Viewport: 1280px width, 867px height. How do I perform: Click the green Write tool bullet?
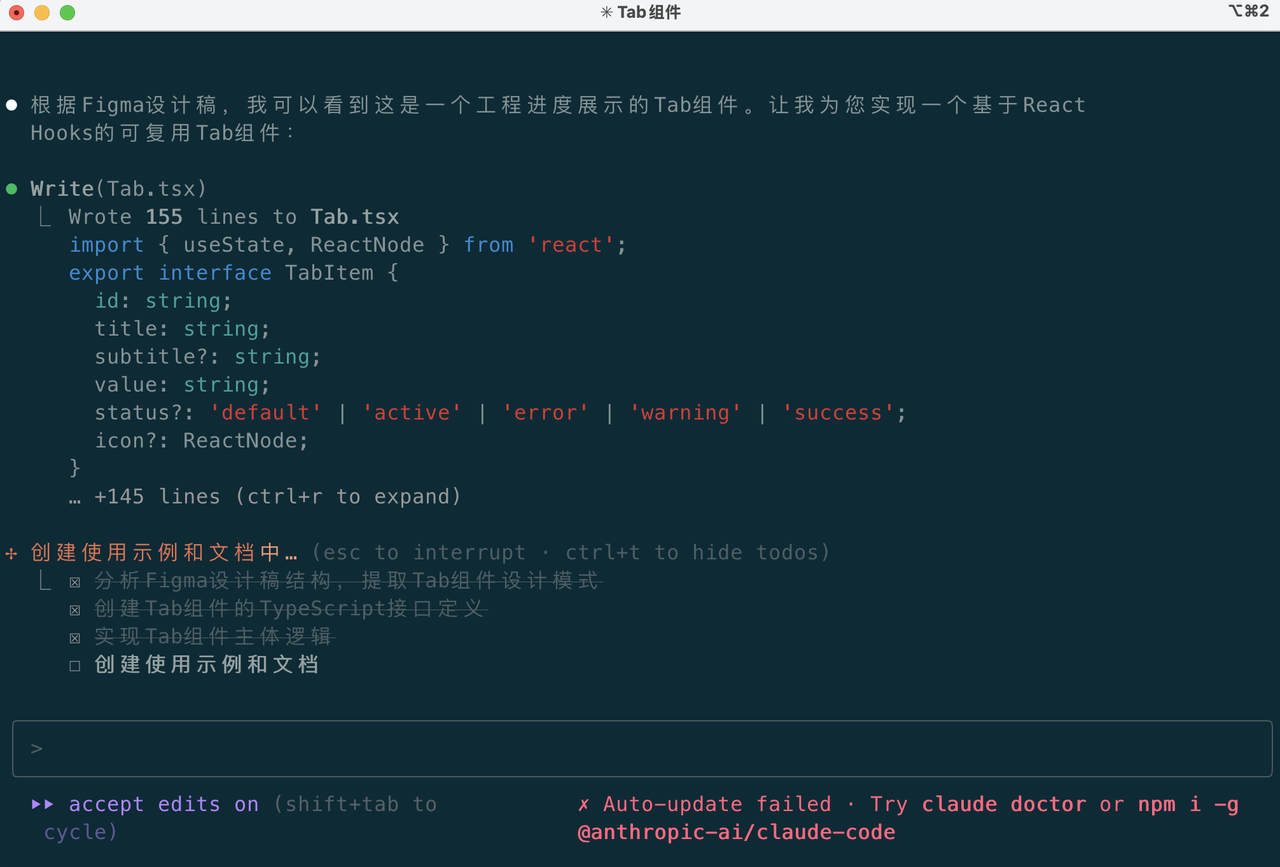[x=12, y=189]
